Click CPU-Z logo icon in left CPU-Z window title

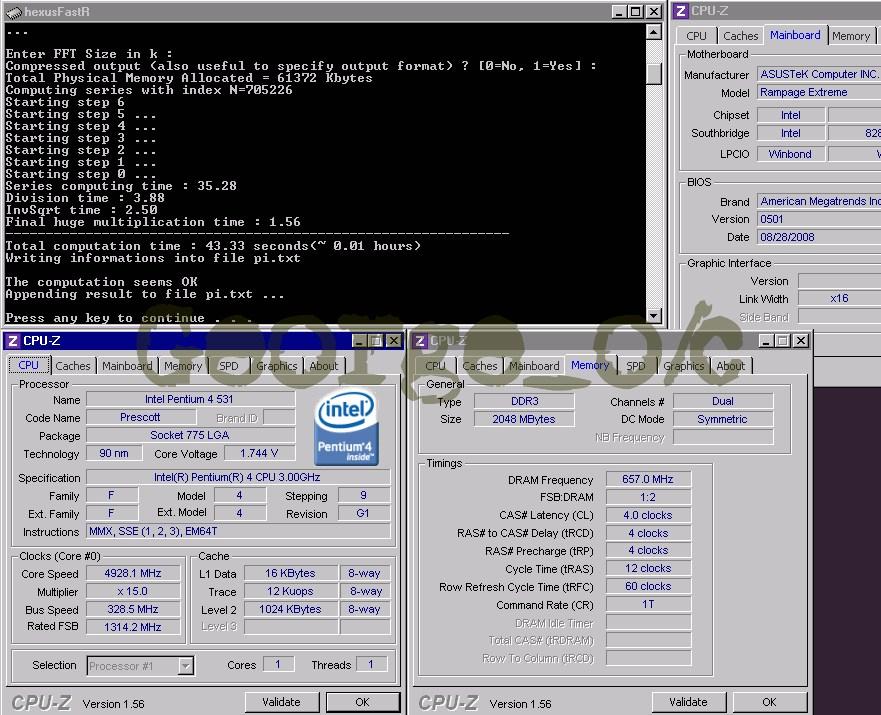coord(13,341)
